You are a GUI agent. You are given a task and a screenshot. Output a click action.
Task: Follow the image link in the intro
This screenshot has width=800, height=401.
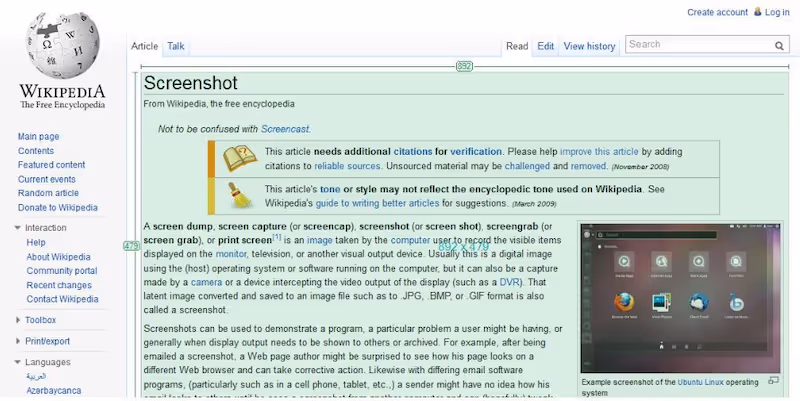click(319, 240)
